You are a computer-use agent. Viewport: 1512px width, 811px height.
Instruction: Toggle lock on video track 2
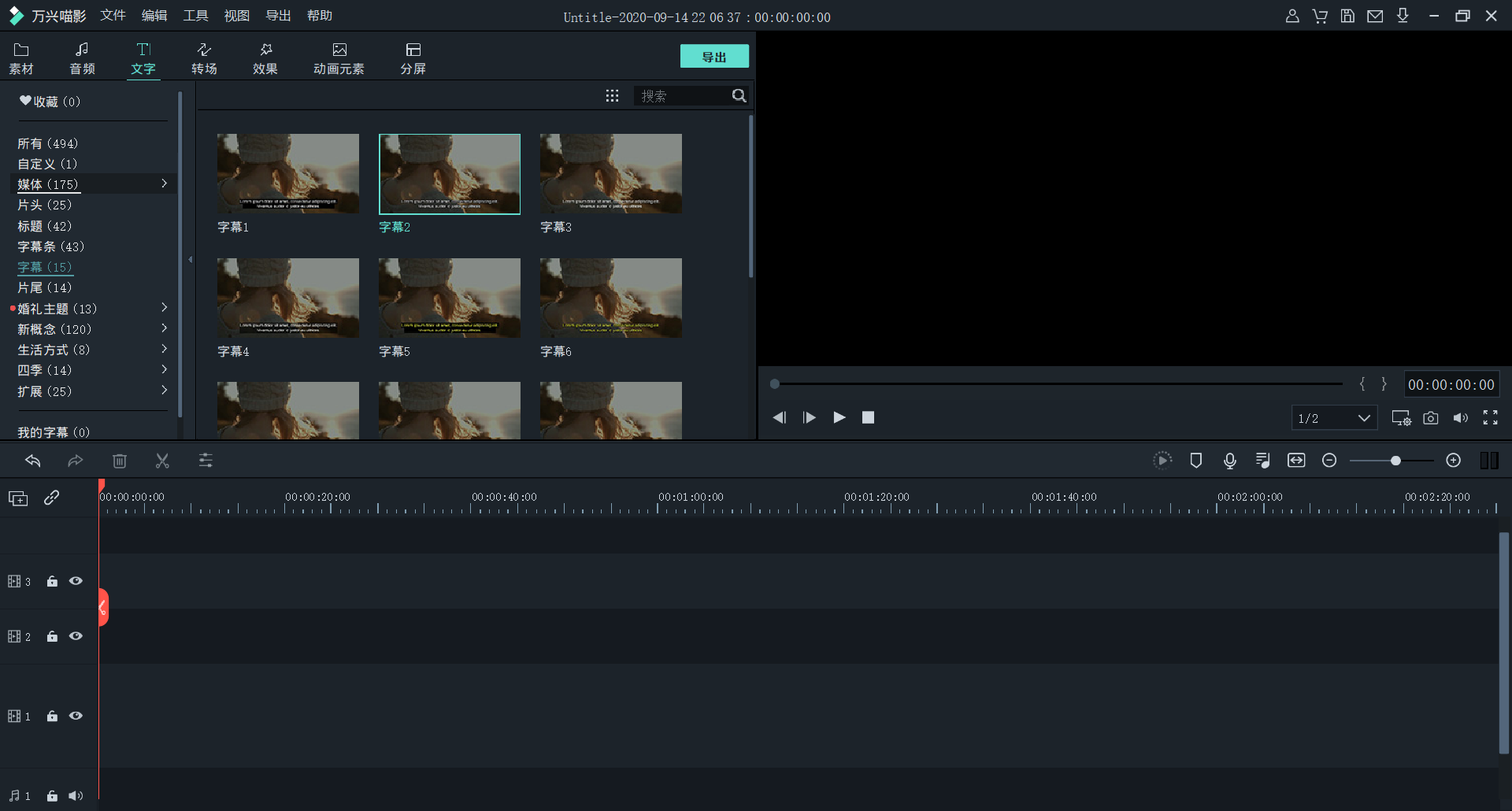(52, 636)
